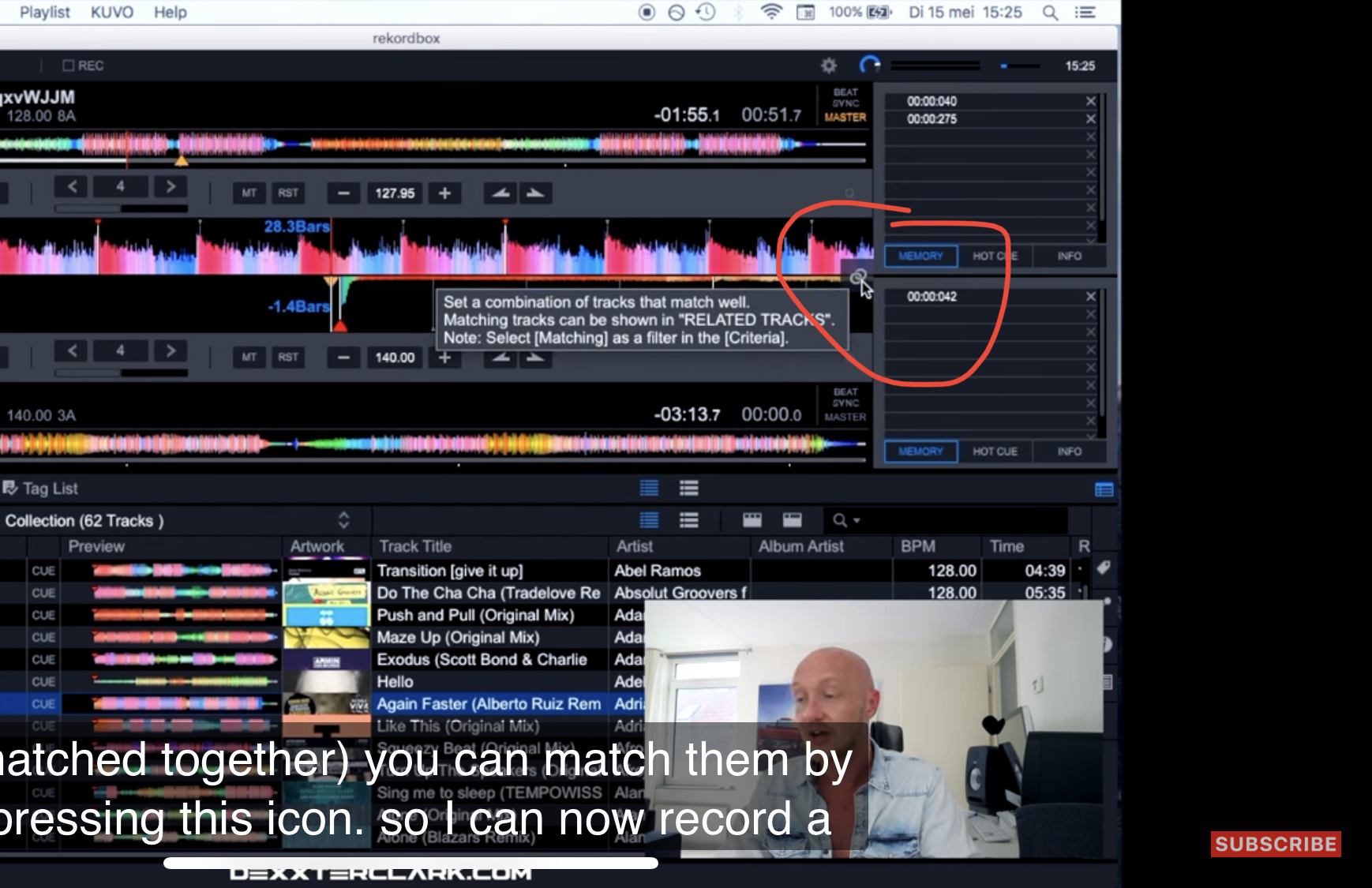
Task: Toggle MT master tempo on top deck
Action: (x=249, y=193)
